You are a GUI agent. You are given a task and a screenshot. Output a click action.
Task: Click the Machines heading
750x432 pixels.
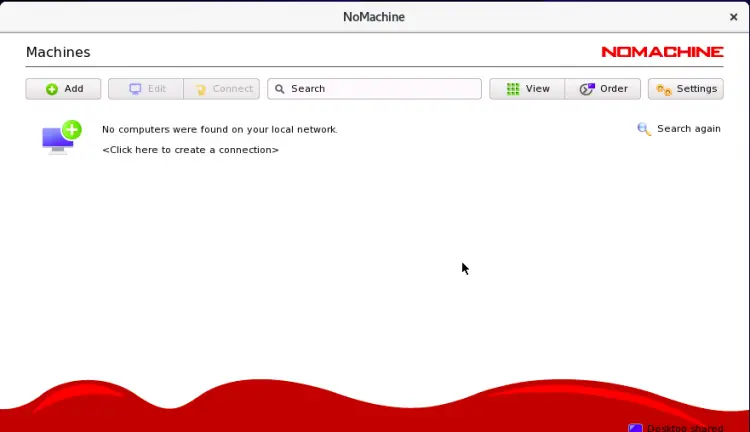point(58,52)
